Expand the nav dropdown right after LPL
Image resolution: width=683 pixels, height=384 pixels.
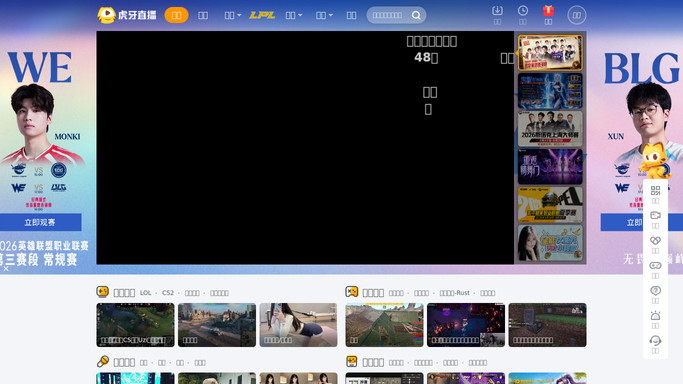[294, 15]
